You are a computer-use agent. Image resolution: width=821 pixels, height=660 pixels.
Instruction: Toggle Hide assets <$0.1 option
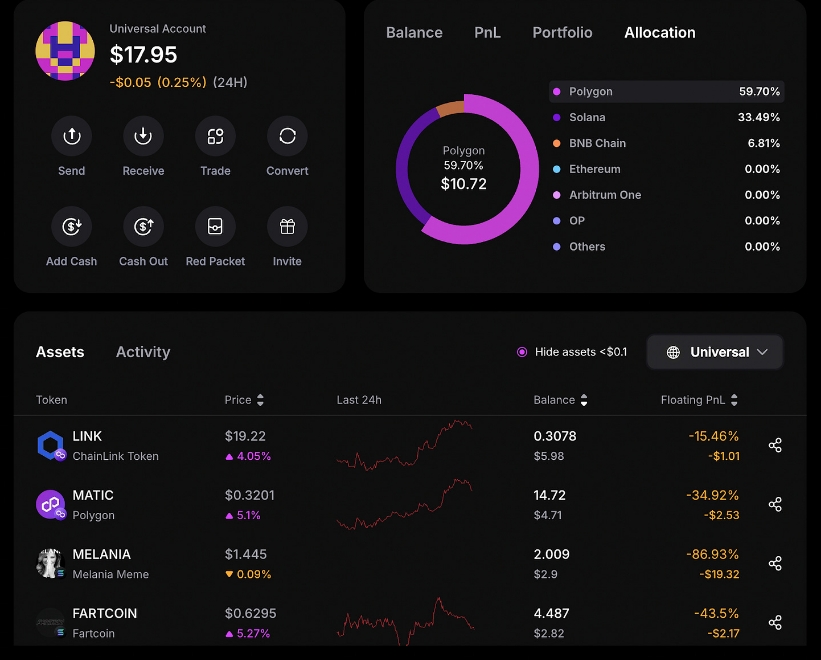coord(522,352)
